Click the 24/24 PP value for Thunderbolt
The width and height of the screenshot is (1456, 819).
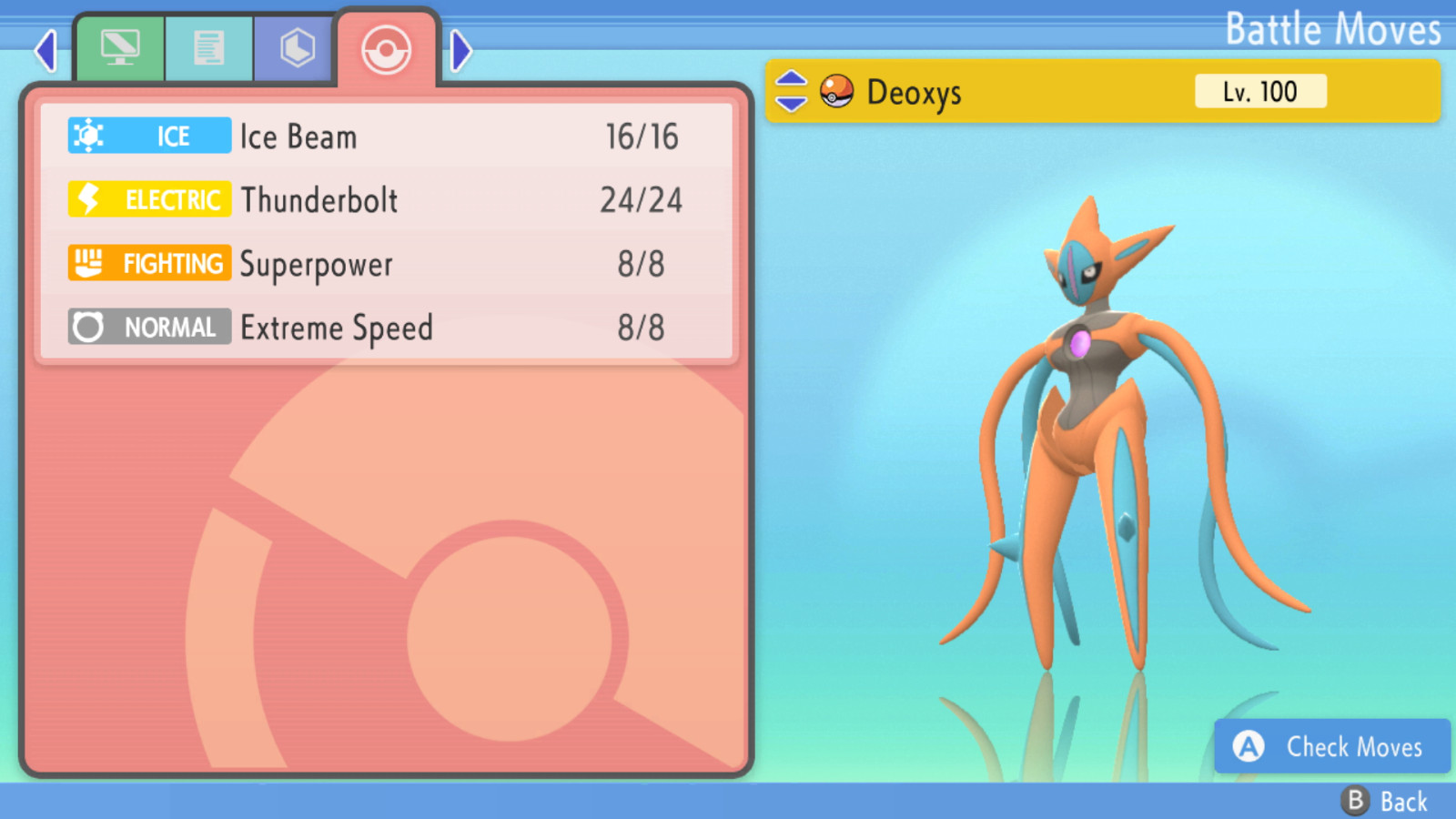[642, 200]
